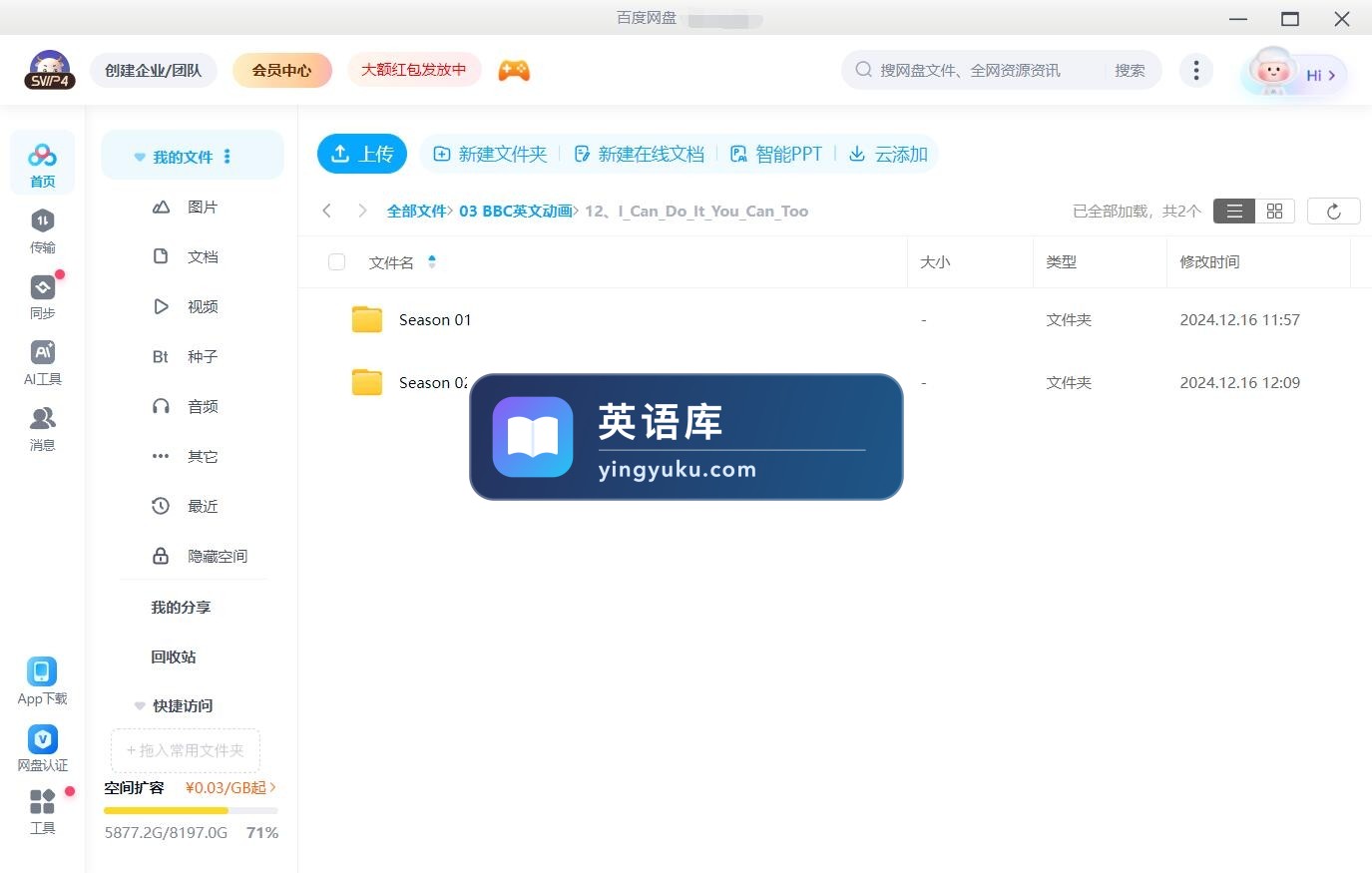The image size is (1372, 873).
Task: Click the 上传 upload button
Action: 362,154
